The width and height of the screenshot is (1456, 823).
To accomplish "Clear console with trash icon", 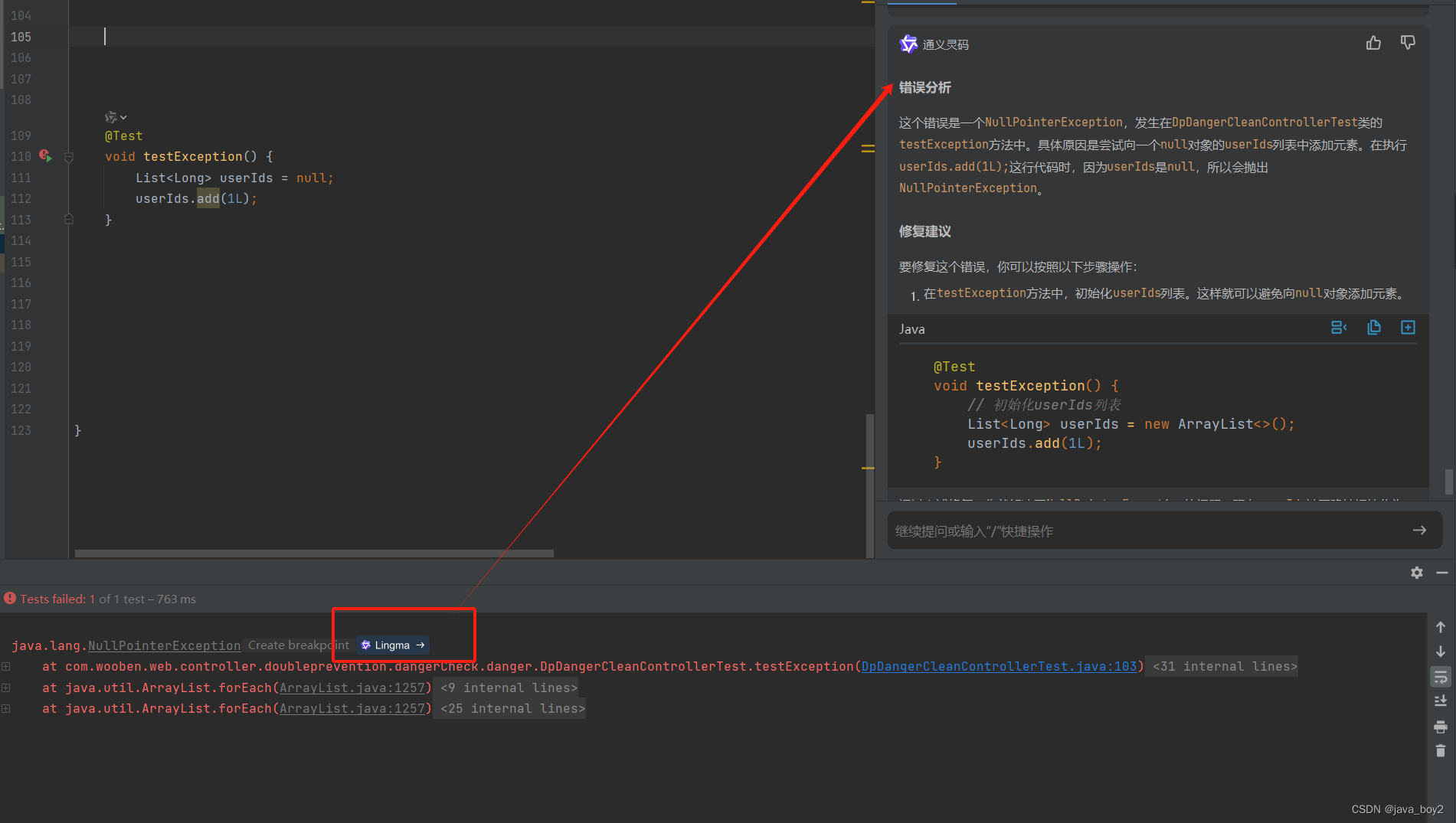I will [x=1441, y=751].
